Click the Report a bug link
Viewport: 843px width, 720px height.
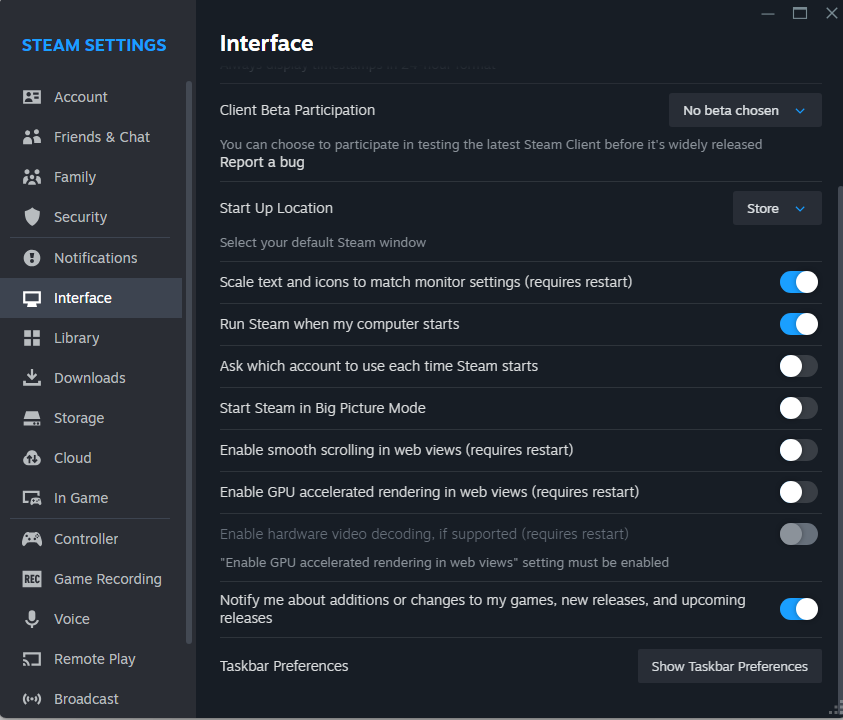coord(262,162)
